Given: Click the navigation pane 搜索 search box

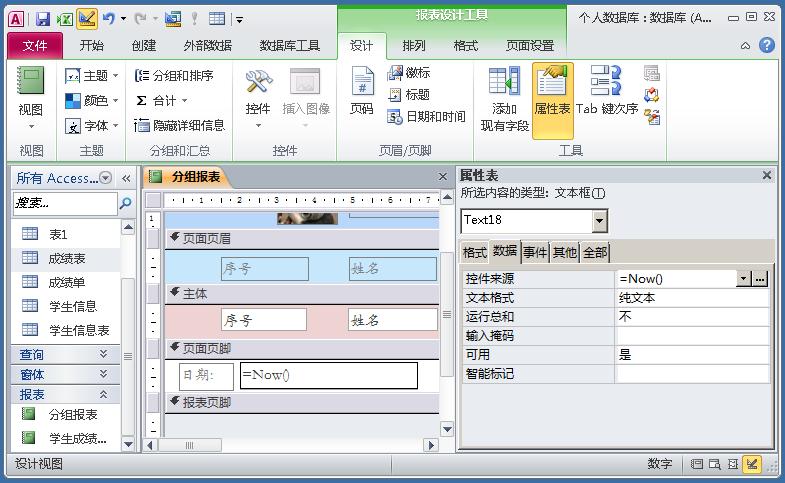Looking at the screenshot, I should pos(65,203).
